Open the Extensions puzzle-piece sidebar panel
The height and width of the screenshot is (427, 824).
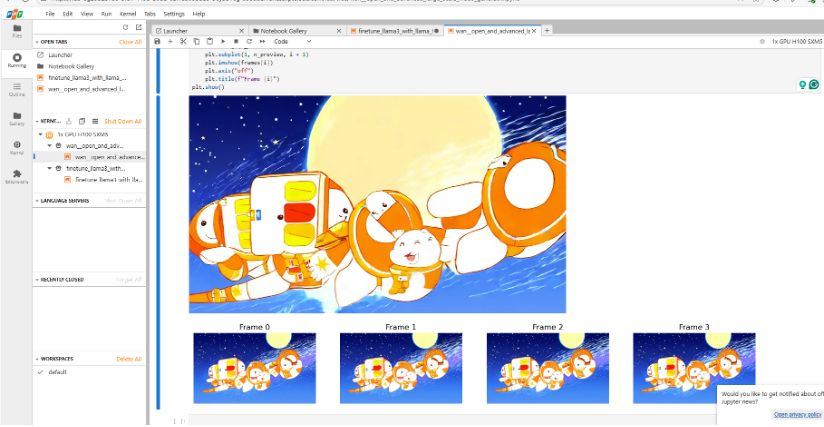click(x=17, y=176)
